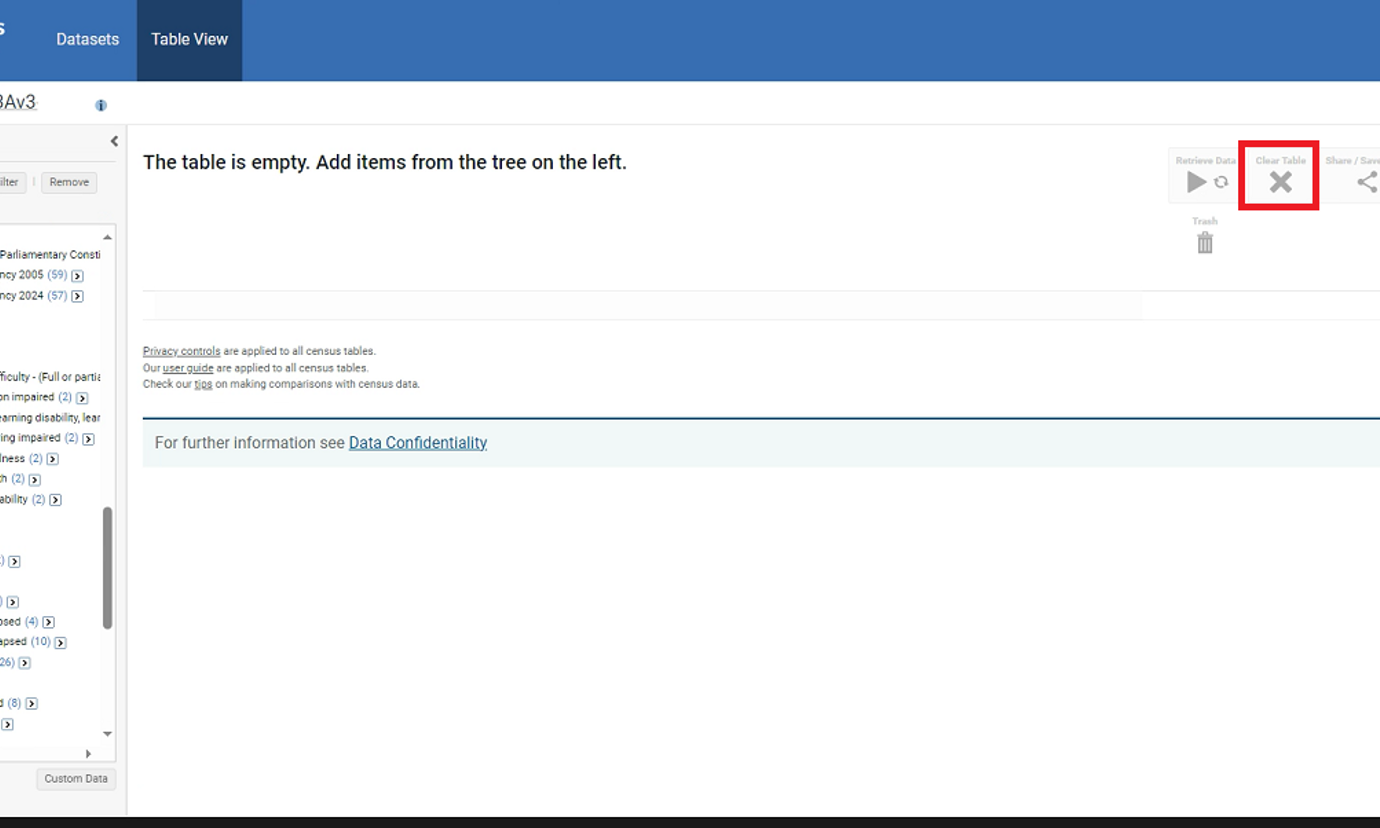Expand the Constituency 2005 (59) node
Screen dimensions: 1380x828
[77, 276]
